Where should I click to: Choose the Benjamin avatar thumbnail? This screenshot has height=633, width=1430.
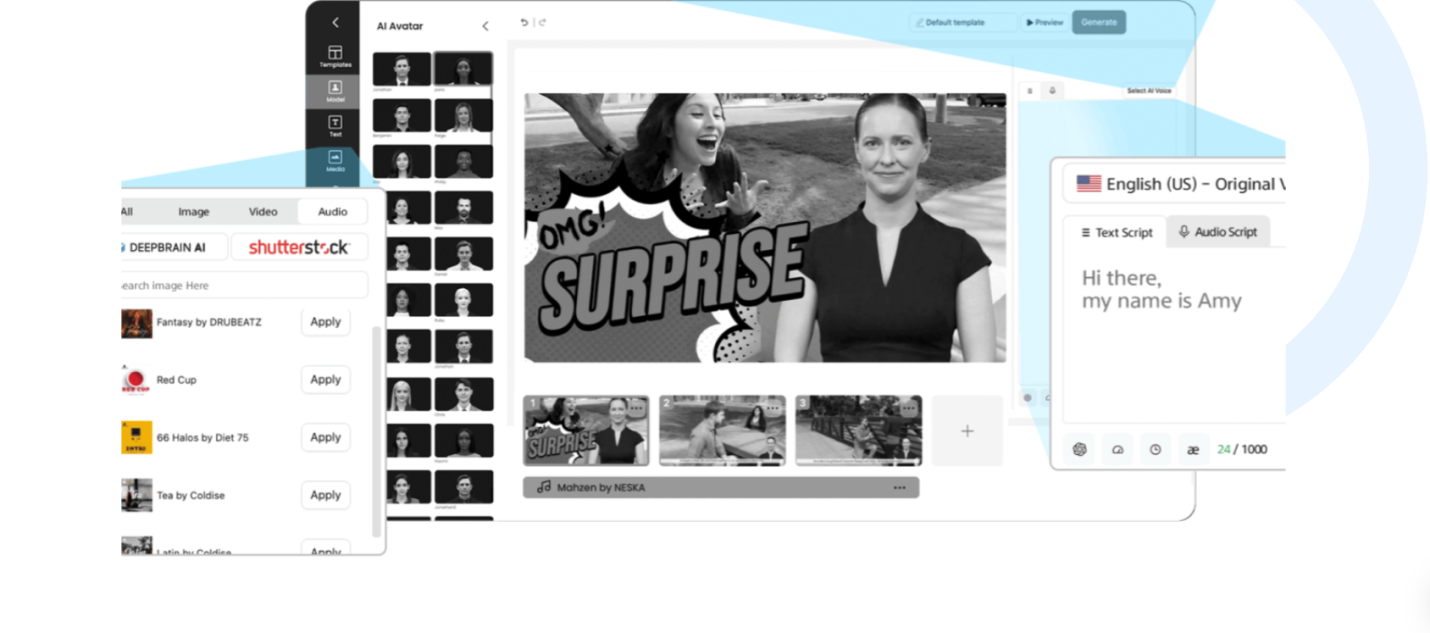click(x=402, y=116)
